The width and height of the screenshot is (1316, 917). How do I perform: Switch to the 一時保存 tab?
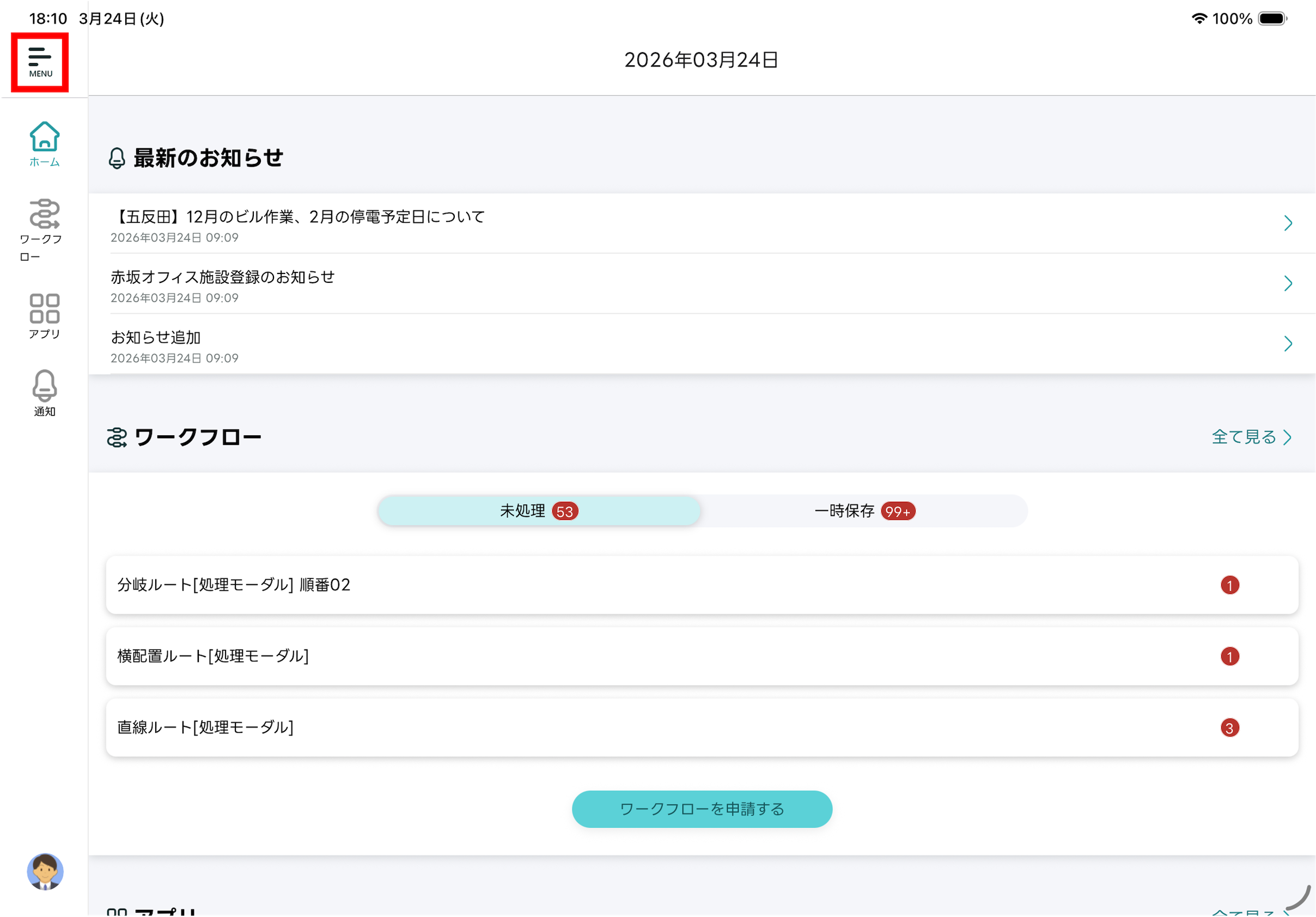coord(864,511)
